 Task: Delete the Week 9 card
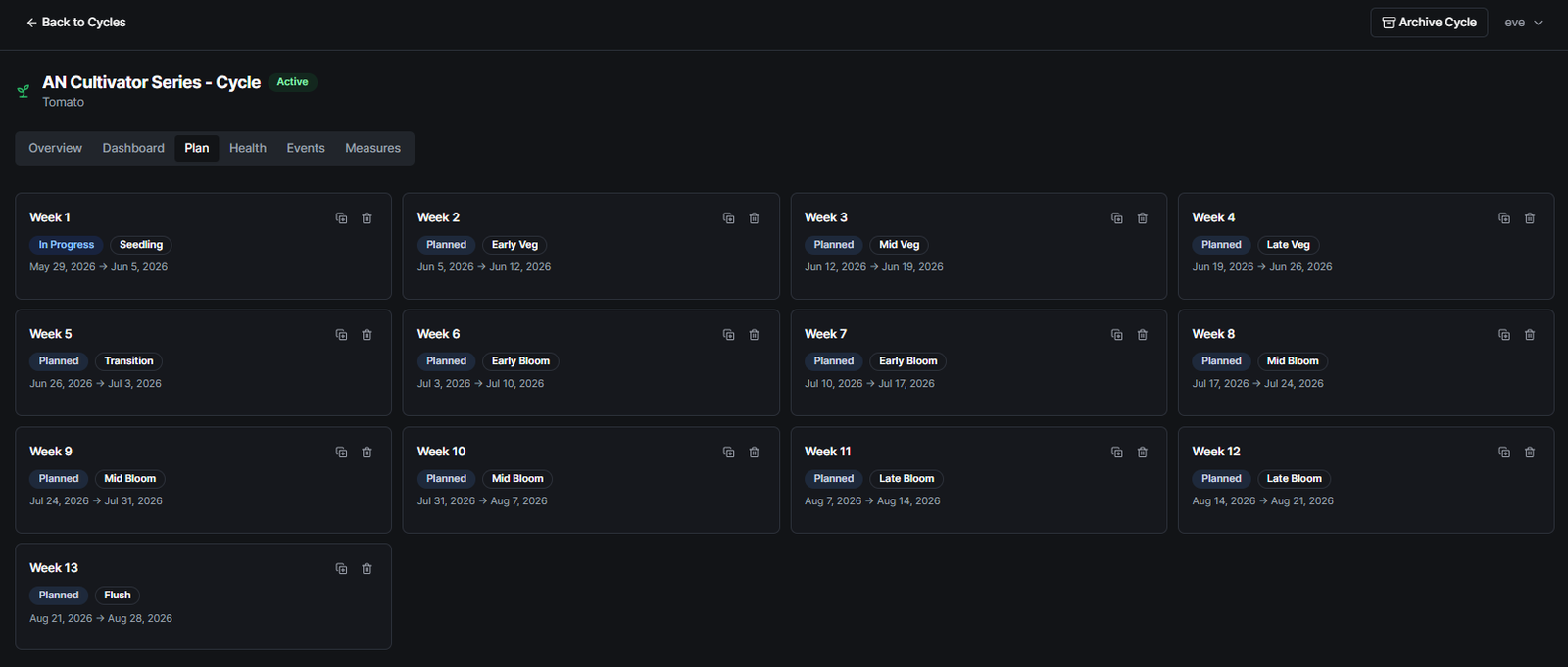coord(367,453)
